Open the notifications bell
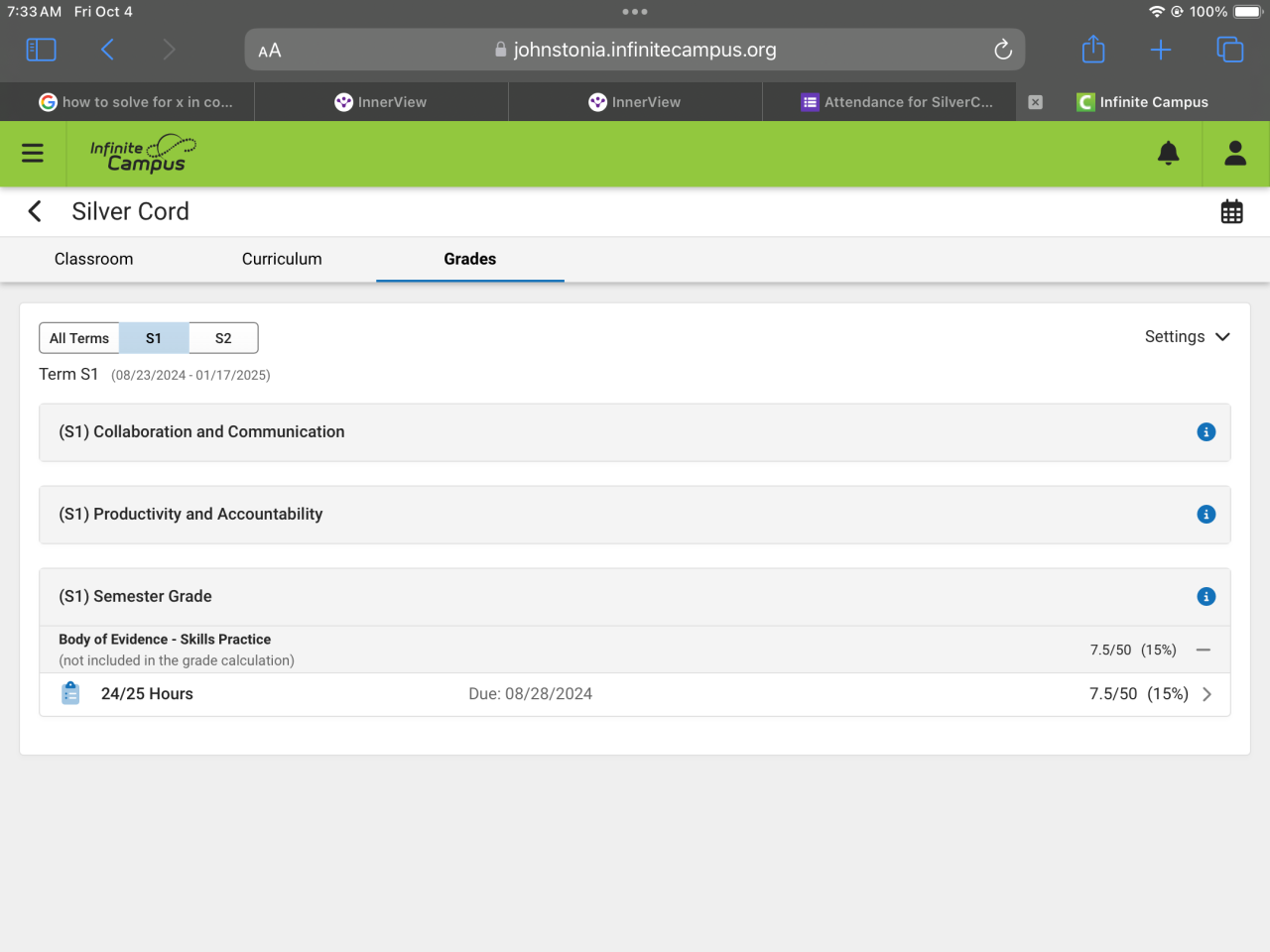This screenshot has width=1270, height=952. tap(1169, 153)
